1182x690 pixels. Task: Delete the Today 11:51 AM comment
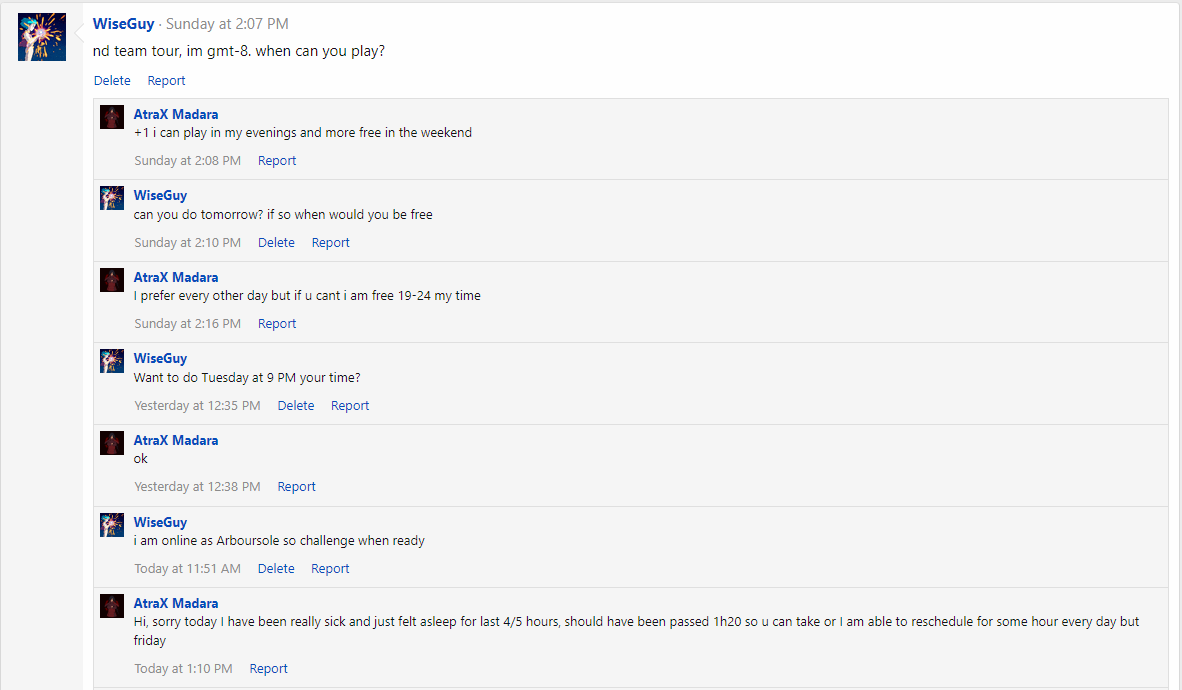coord(276,569)
